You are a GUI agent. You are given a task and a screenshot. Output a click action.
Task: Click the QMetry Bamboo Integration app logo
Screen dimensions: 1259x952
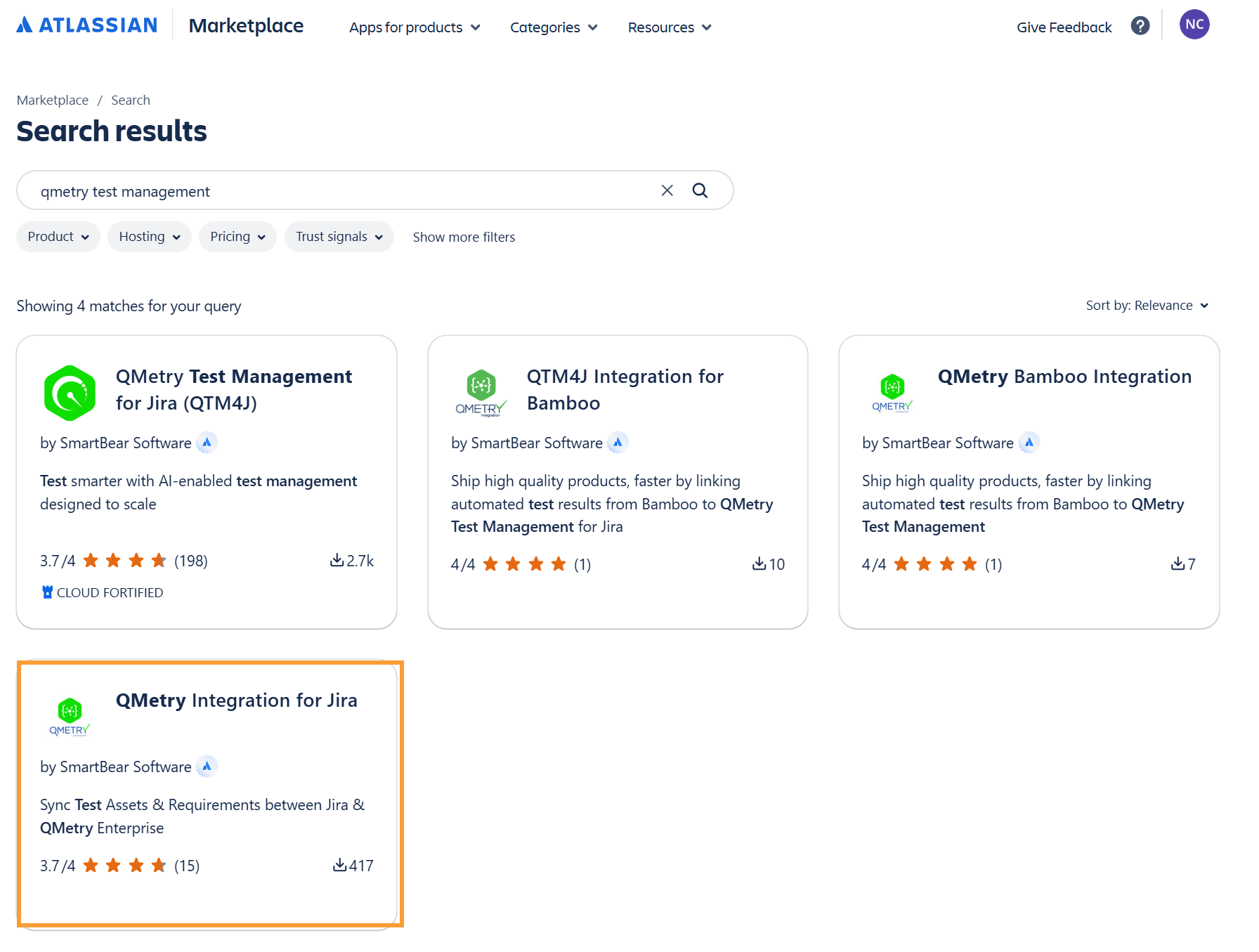pos(892,393)
